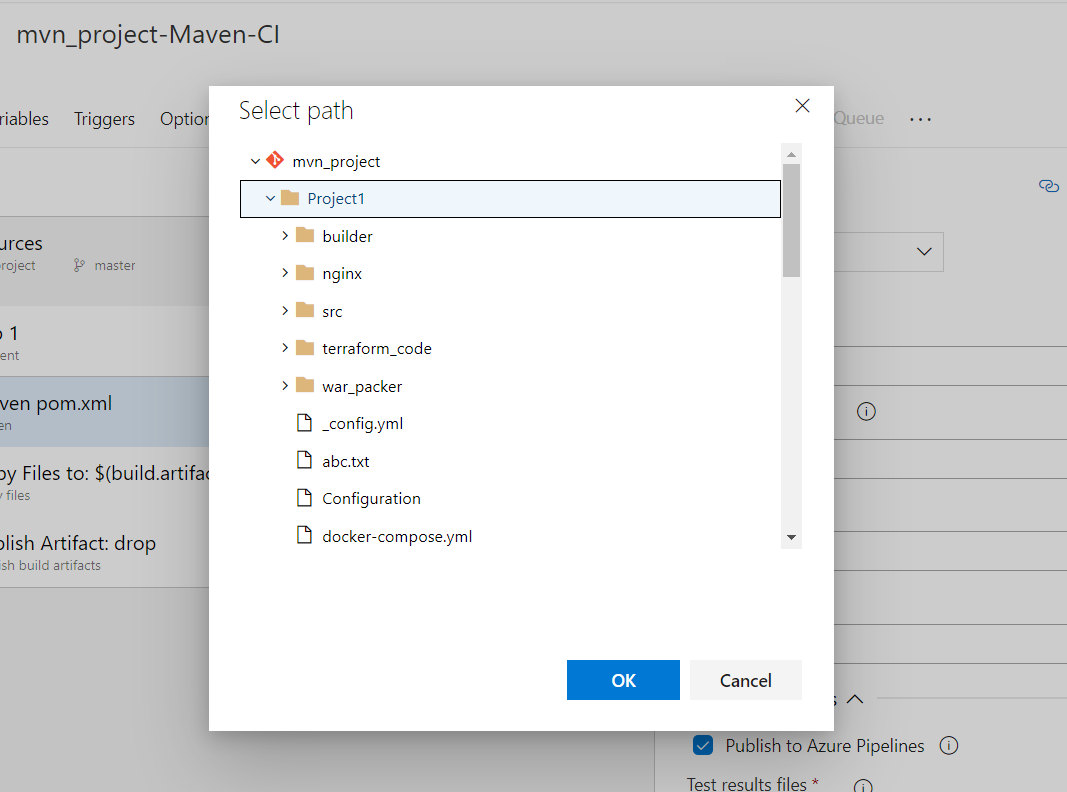Image resolution: width=1067 pixels, height=792 pixels.
Task: Open the Triggers tab
Action: coord(104,119)
